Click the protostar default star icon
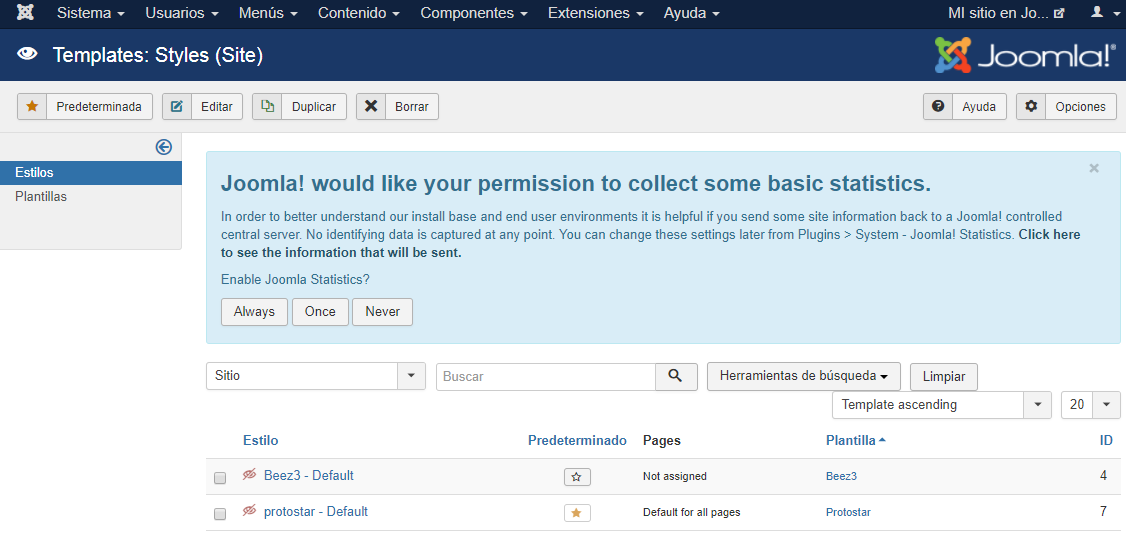The image size is (1126, 538). pos(577,513)
